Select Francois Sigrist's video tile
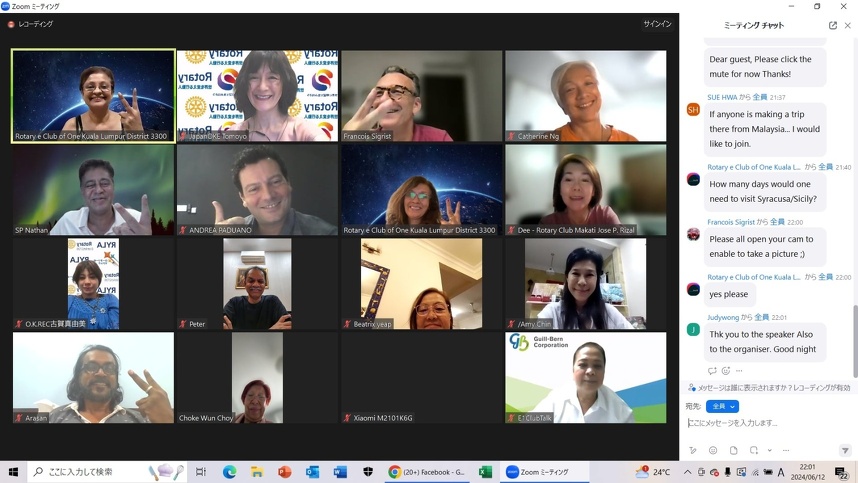This screenshot has width=858, height=483. point(421,96)
